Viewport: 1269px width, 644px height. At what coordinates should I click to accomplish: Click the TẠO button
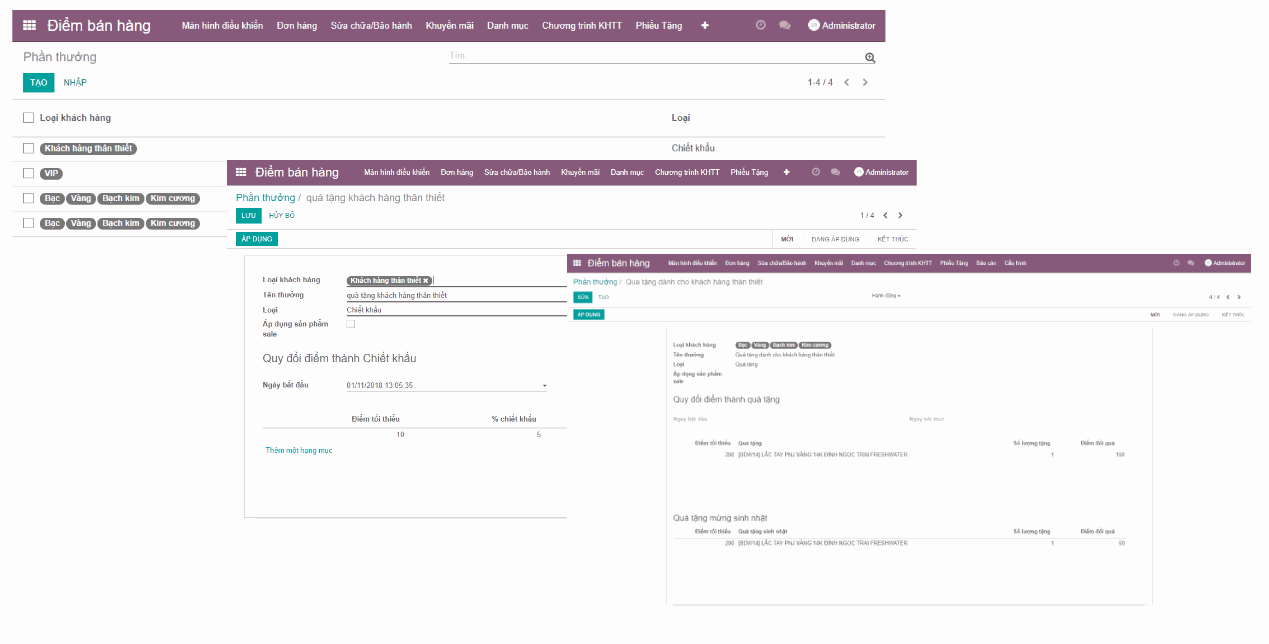point(37,82)
